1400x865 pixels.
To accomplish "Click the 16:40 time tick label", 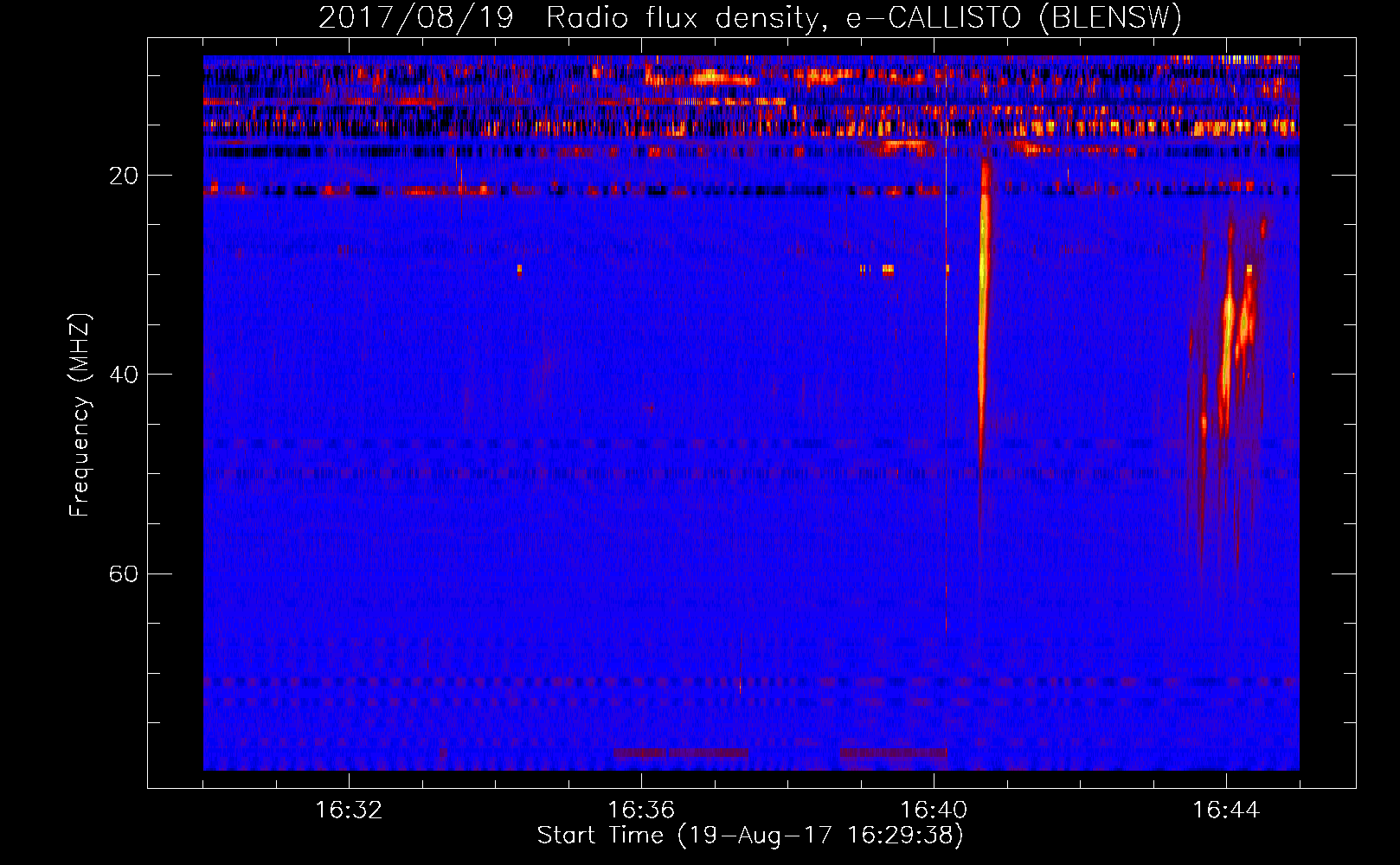I will coord(934,811).
